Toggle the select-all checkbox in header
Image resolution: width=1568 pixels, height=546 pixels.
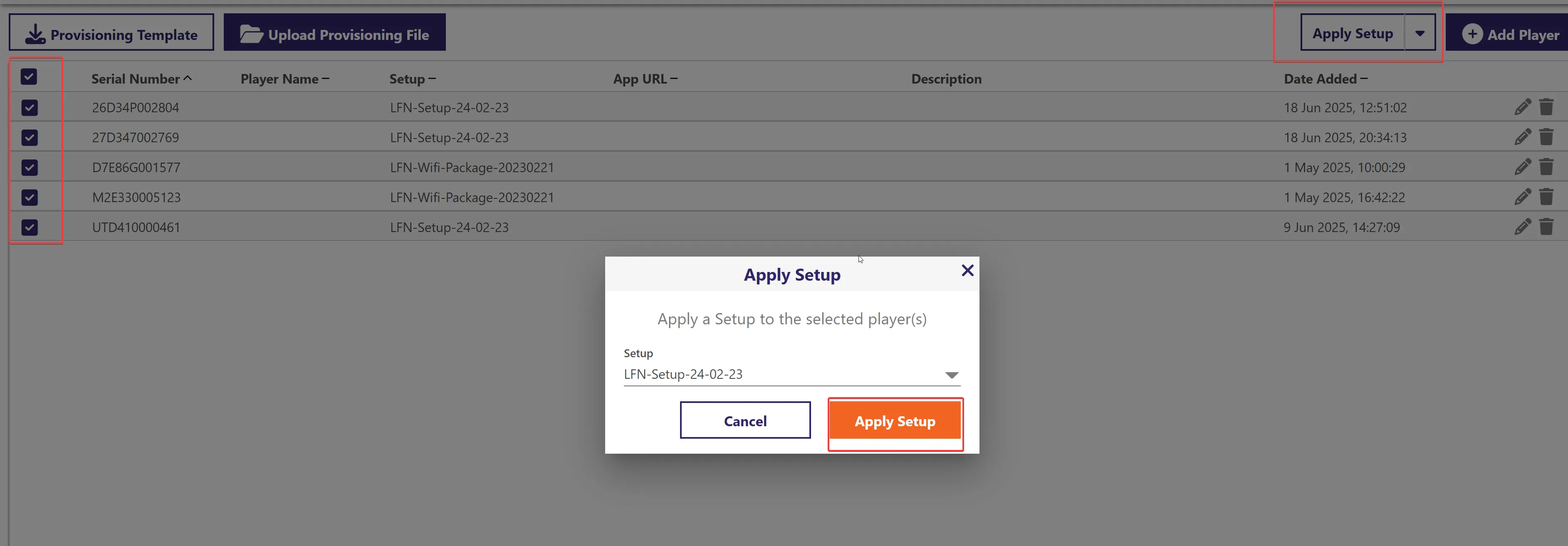click(29, 77)
